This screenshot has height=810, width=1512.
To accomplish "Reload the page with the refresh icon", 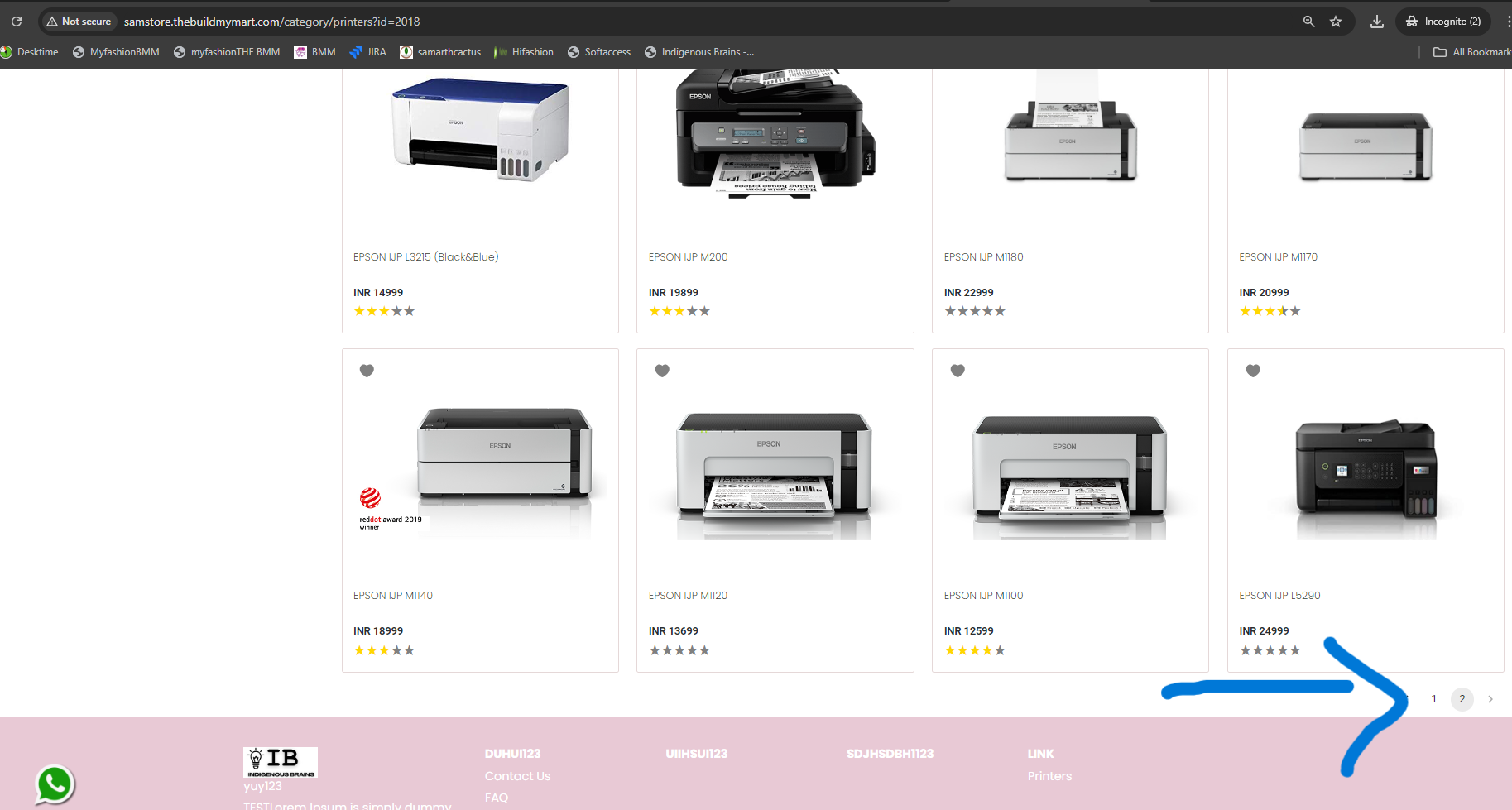I will click(x=17, y=22).
